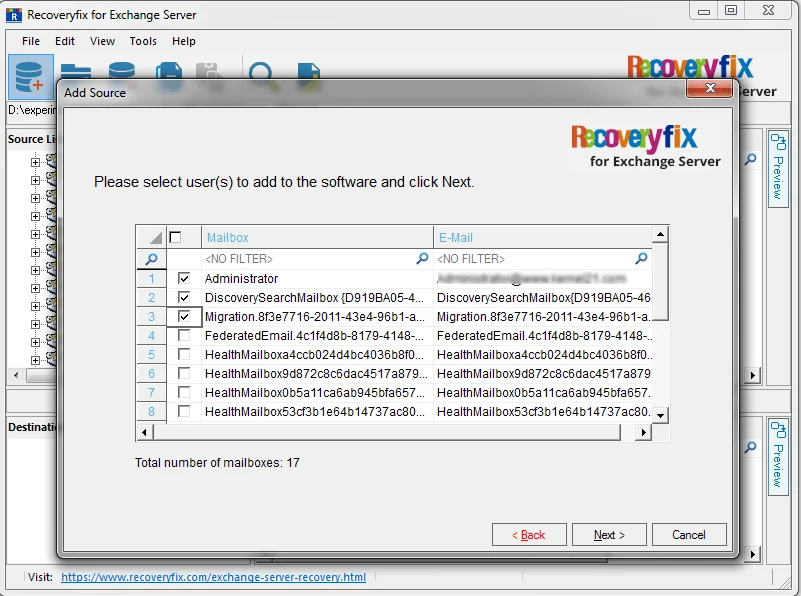Image resolution: width=801 pixels, height=596 pixels.
Task: Close the Add Source dialog
Action: (x=710, y=88)
